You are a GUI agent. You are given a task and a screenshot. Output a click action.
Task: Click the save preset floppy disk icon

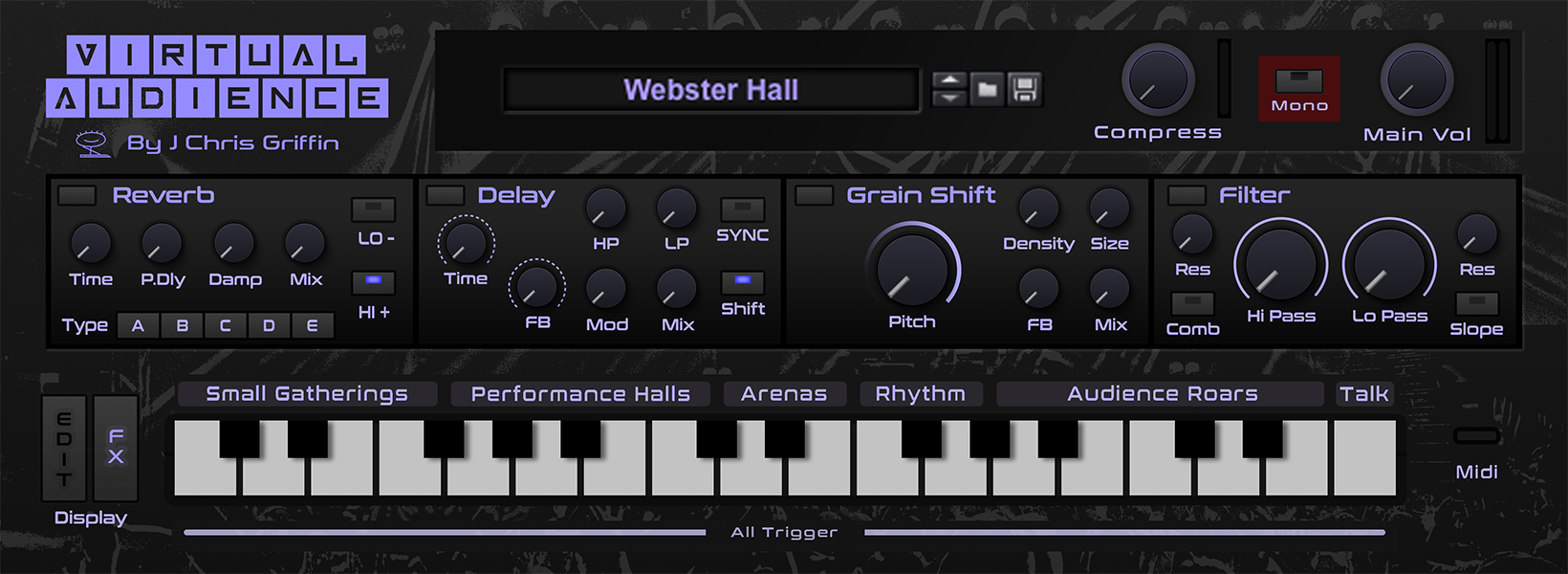(1024, 90)
